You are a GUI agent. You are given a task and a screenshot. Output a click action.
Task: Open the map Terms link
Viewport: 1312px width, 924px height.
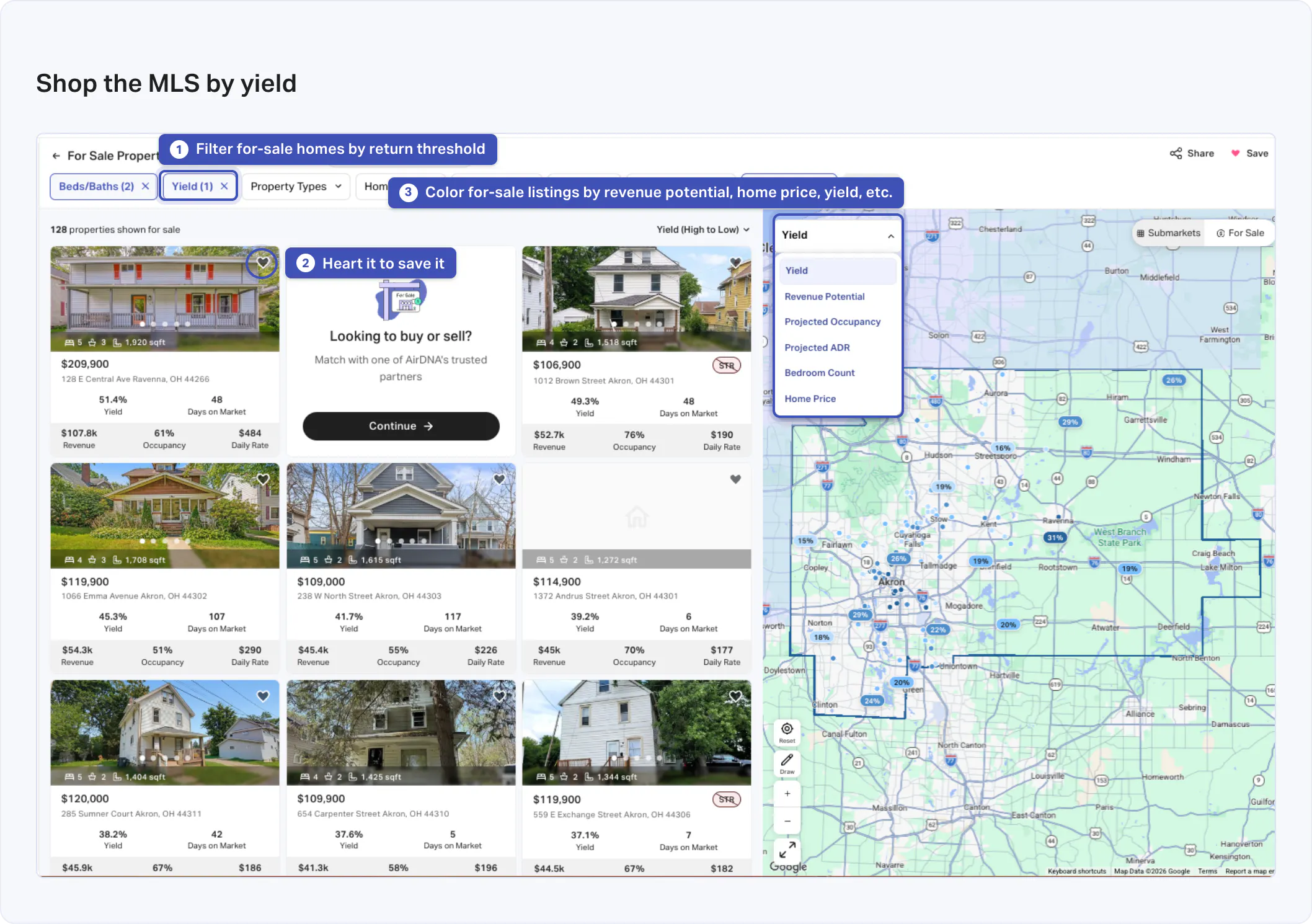click(1207, 871)
